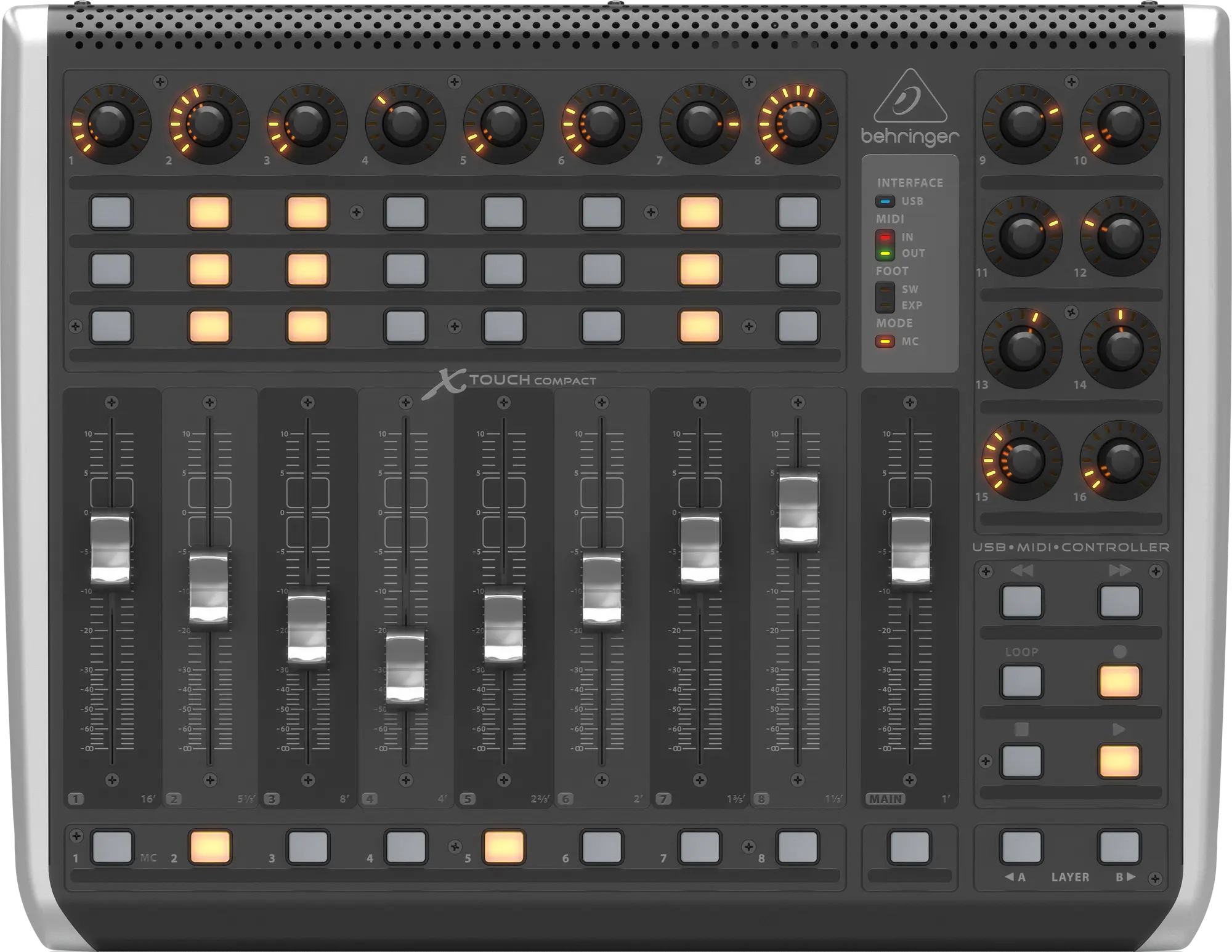Click rotary encoder knob 13
Viewport: 1232px width, 952px height.
click(x=1022, y=349)
